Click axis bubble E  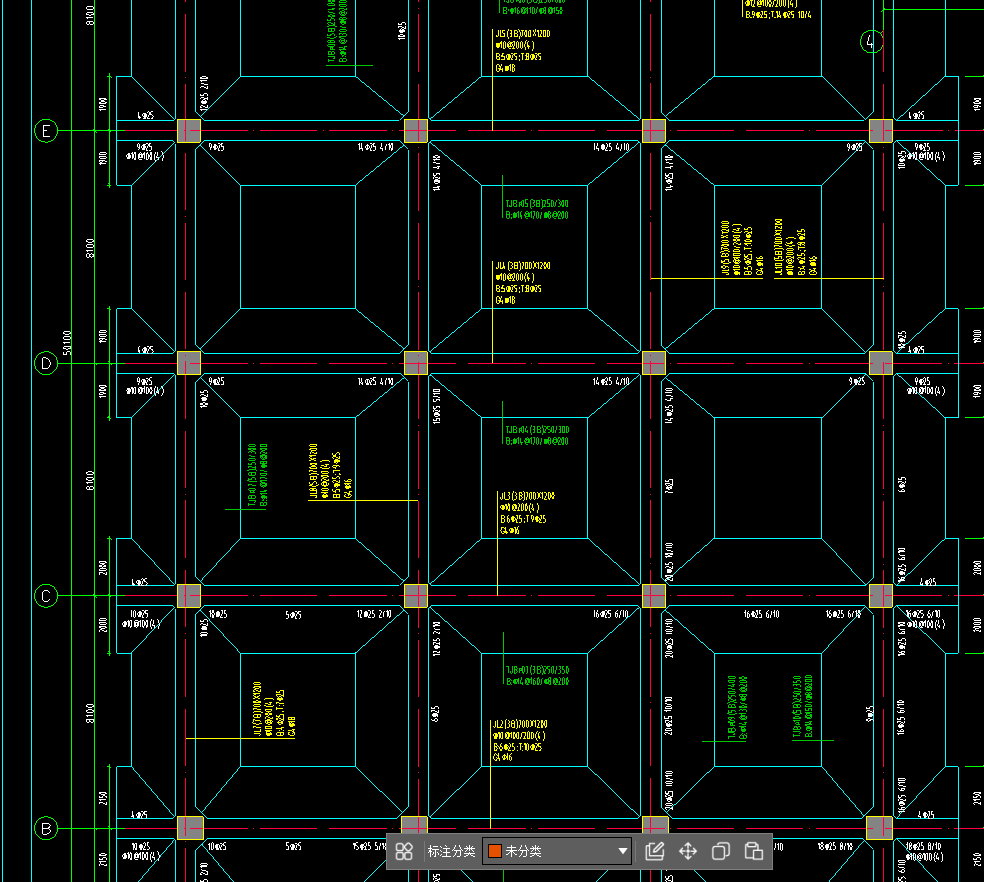(46, 131)
